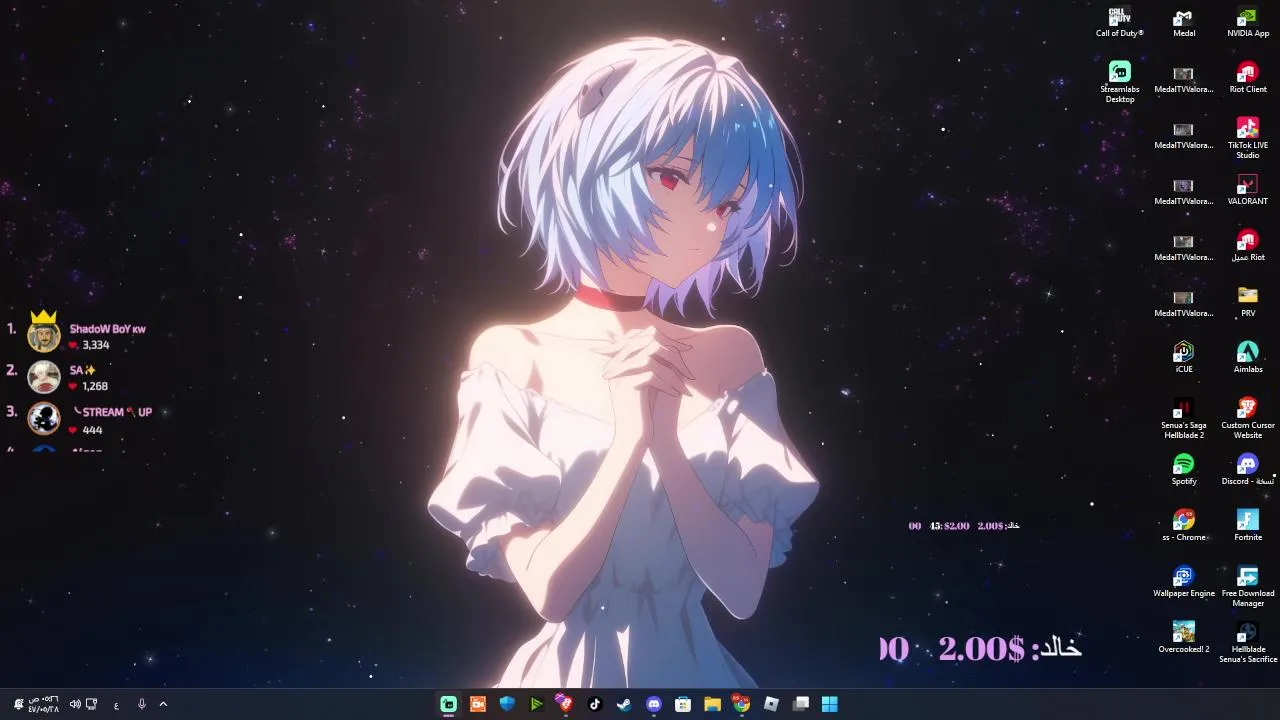
Task: Select the TikTok LIVE Studio desktop icon
Action: (x=1248, y=139)
